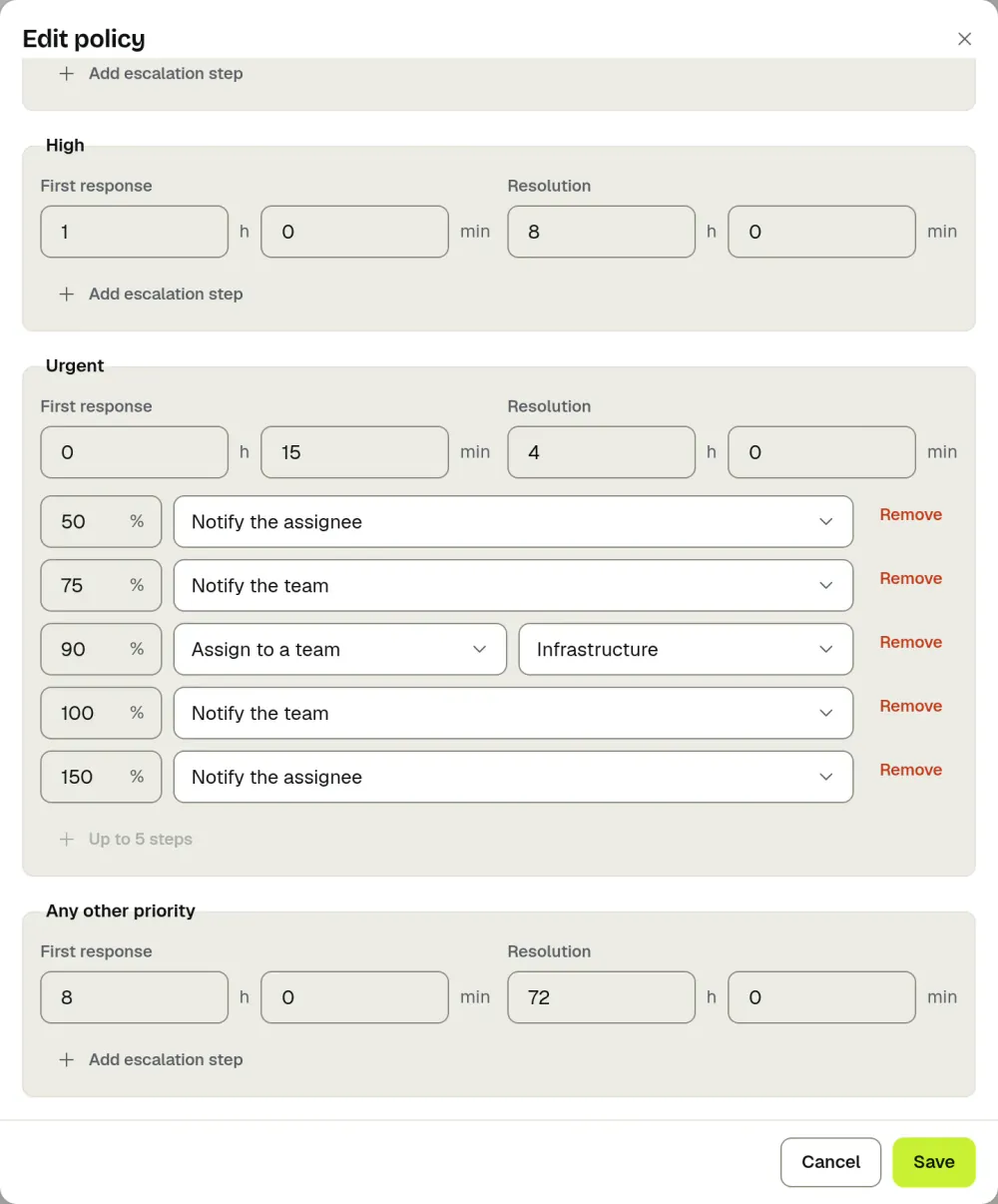Click Add escalation step at the top
998x1204 pixels.
click(151, 74)
